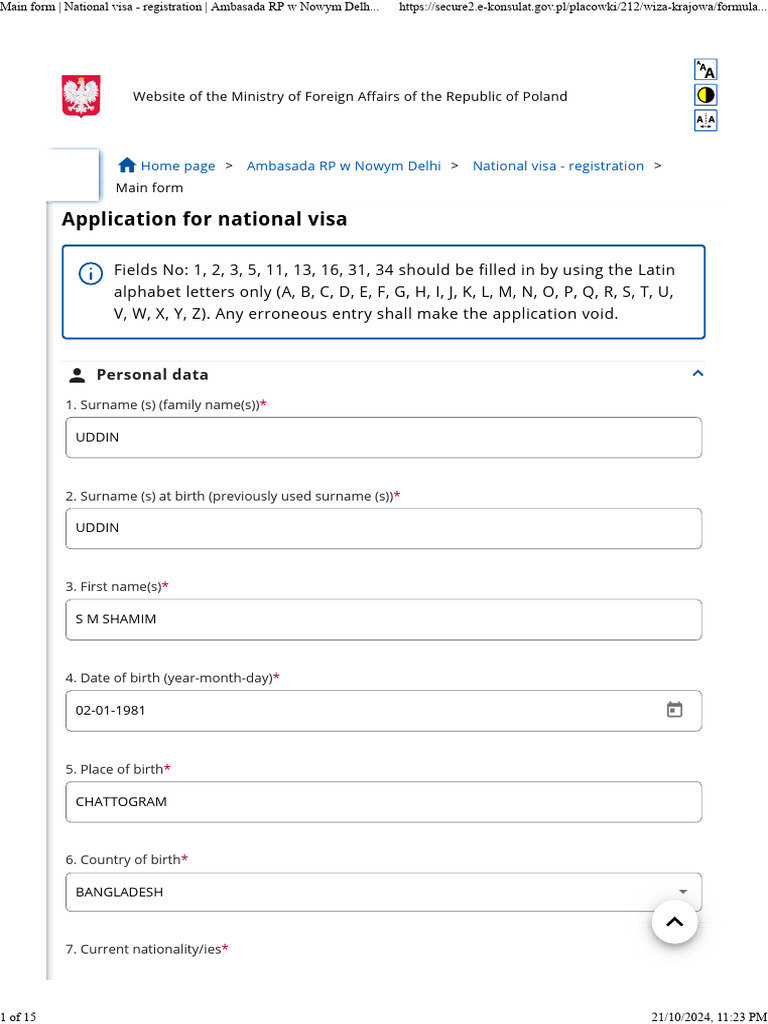Viewport: 768px width, 1024px height.
Task: Click the Surname (family name) field
Action: coord(383,438)
